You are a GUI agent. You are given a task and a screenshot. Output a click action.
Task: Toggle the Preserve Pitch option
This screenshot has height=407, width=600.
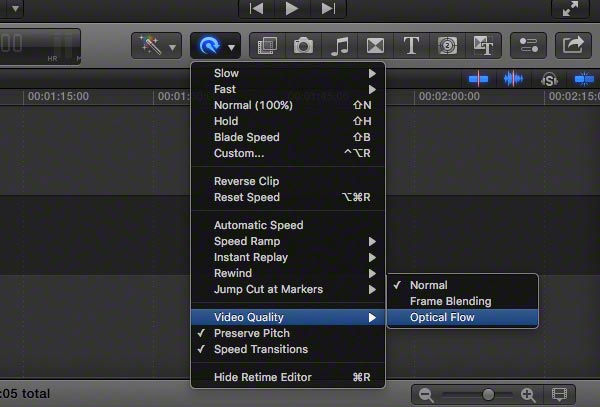click(x=288, y=333)
